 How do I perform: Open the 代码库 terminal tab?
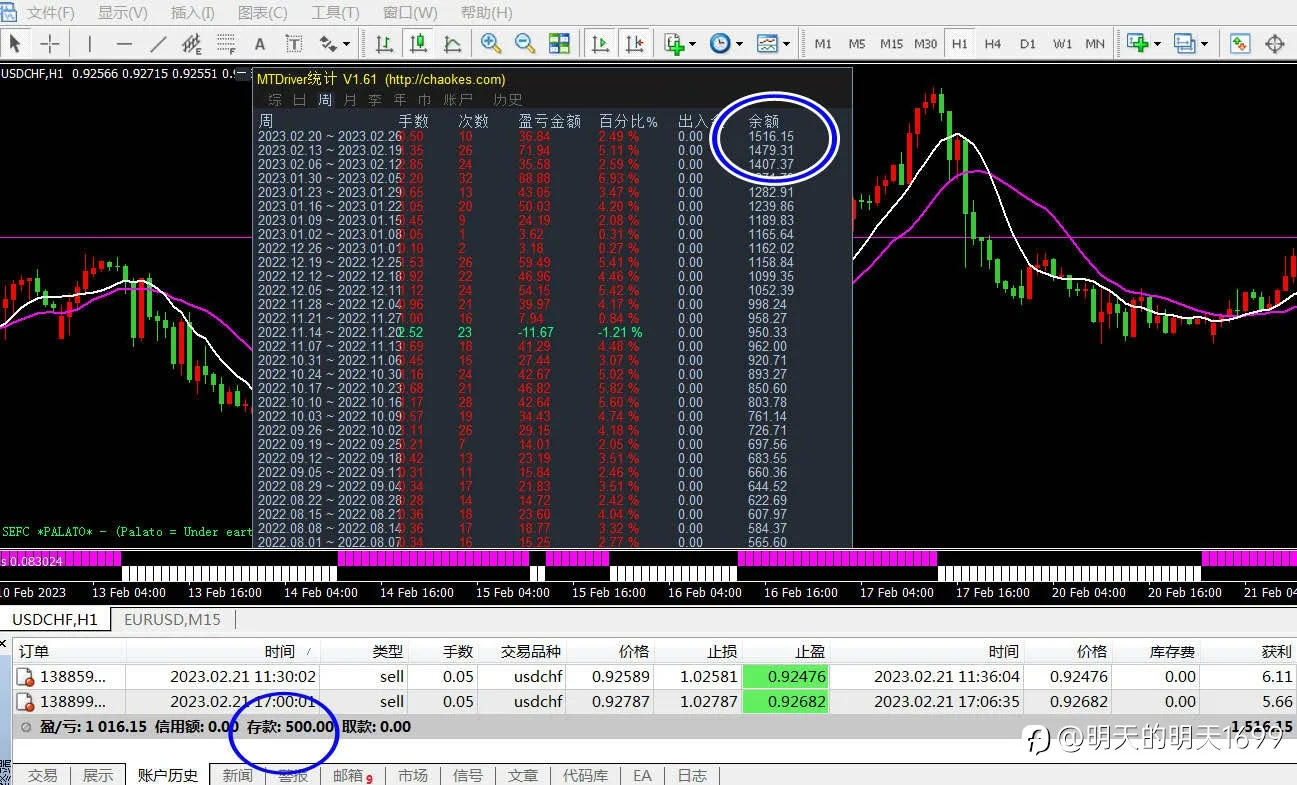(x=585, y=775)
